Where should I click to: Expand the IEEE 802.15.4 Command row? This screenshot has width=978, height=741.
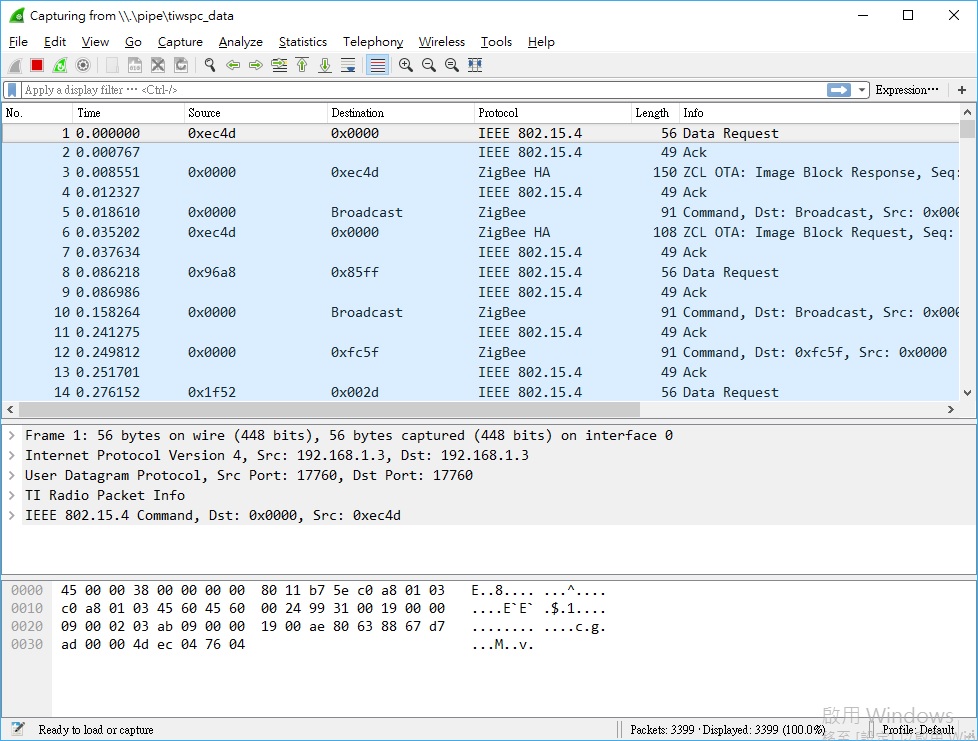12,515
